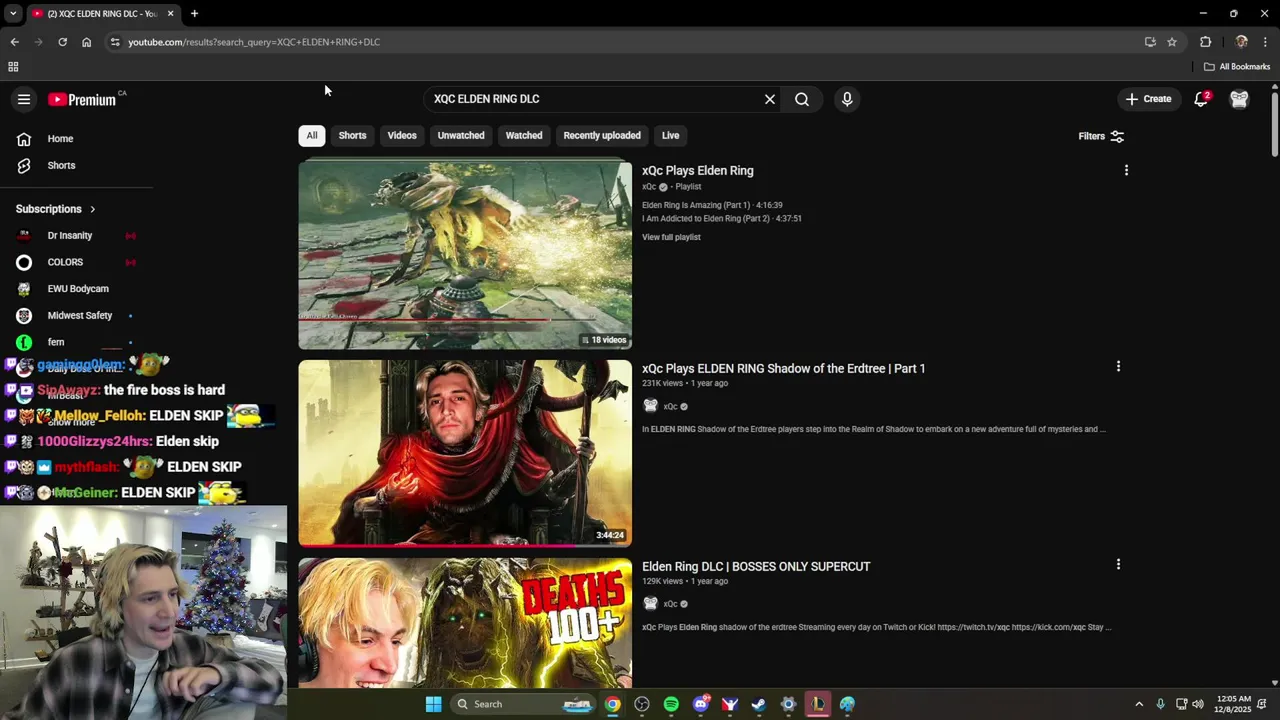Select the Videos filter chip

pyautogui.click(x=402, y=136)
